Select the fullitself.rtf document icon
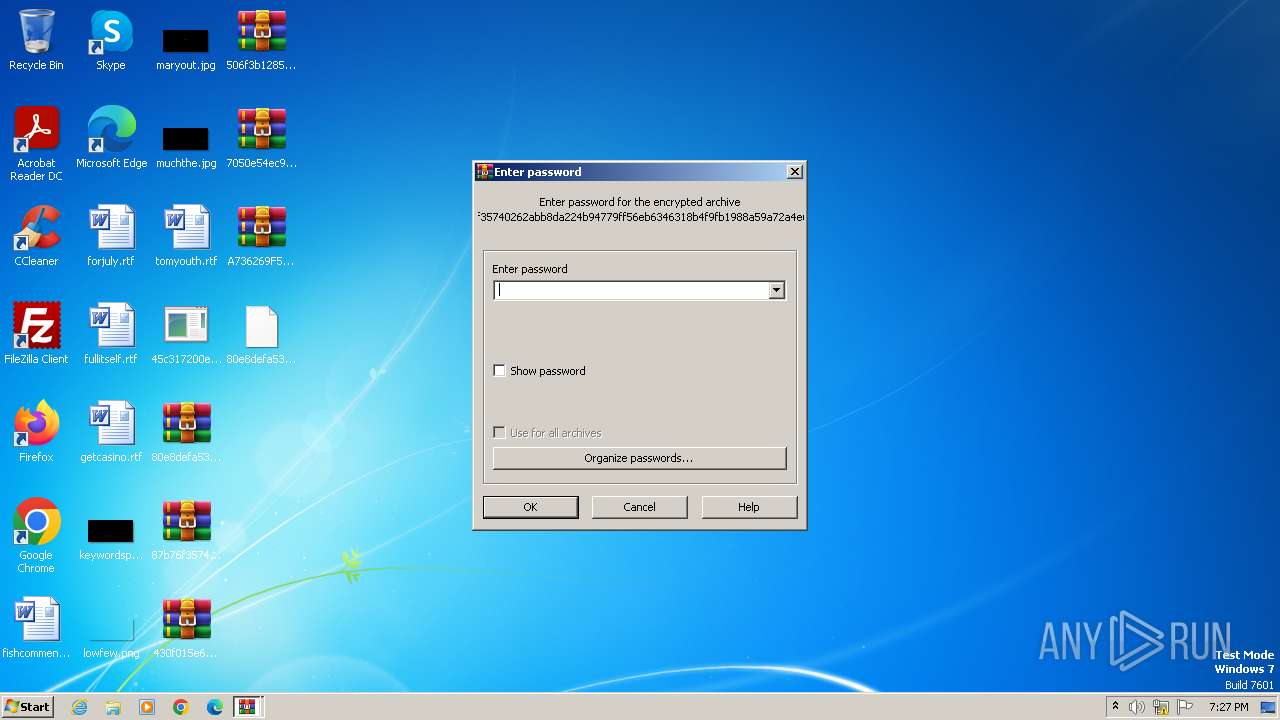The image size is (1280, 720). point(111,334)
